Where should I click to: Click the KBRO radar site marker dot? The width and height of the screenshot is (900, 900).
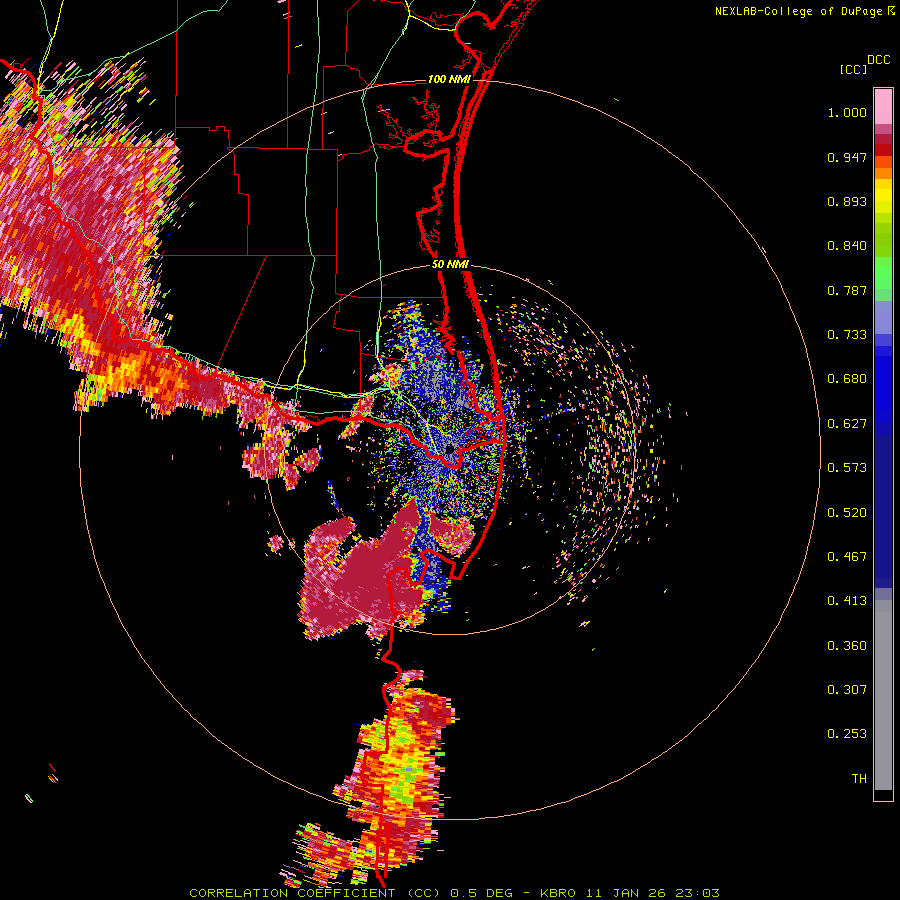coord(449,449)
